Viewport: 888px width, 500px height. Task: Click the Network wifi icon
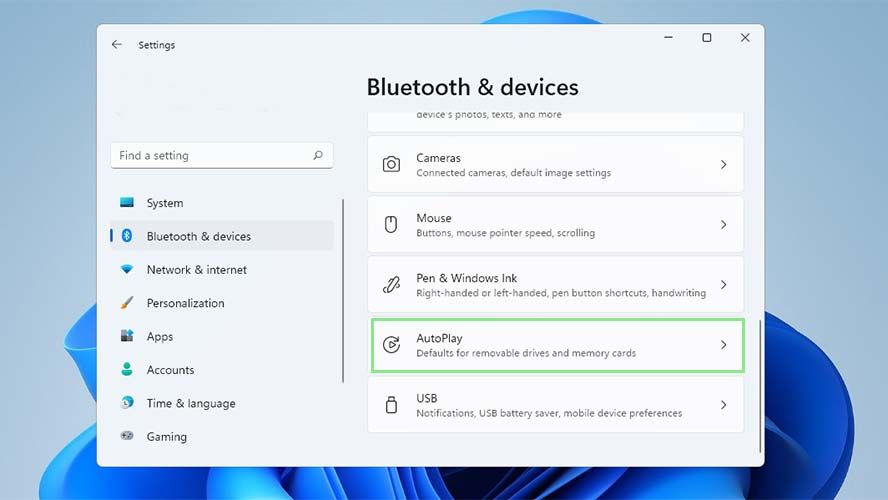127,269
